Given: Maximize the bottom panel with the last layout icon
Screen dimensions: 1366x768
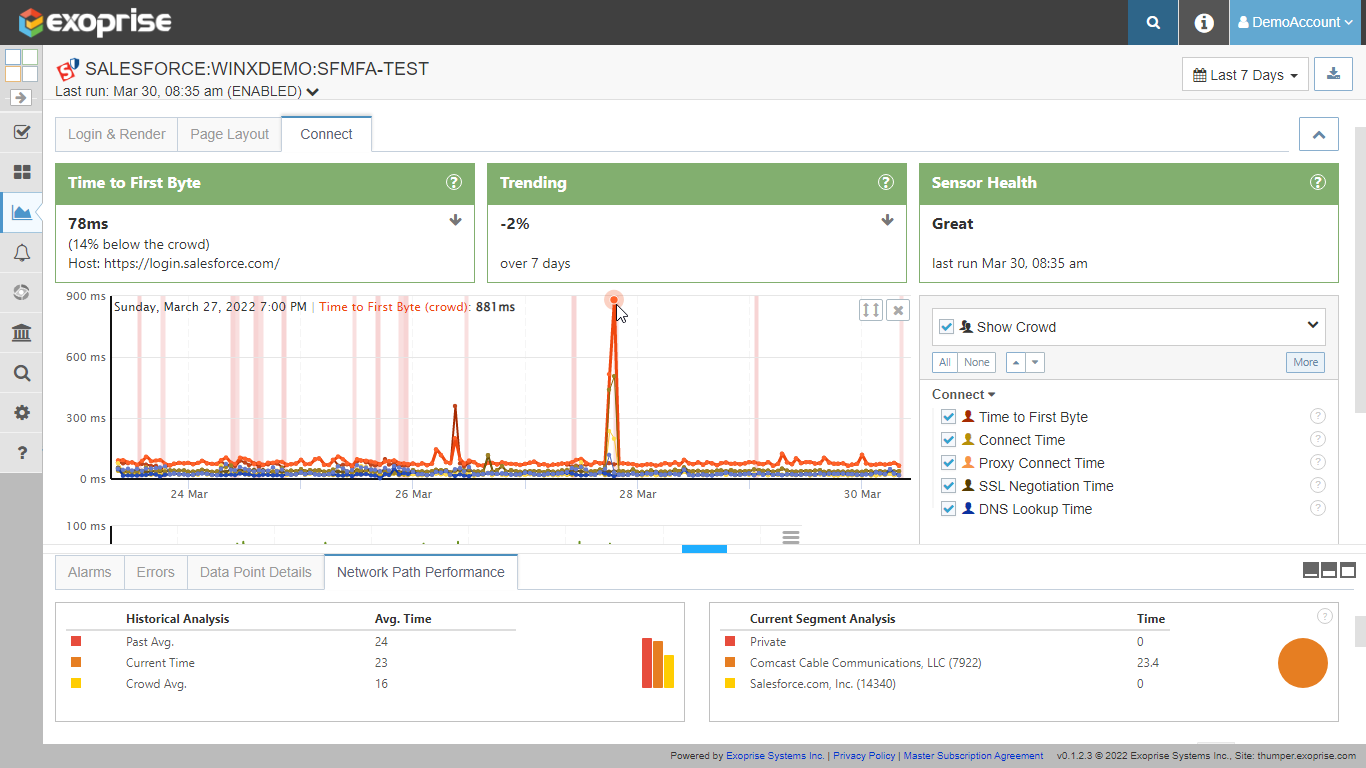Looking at the screenshot, I should (1348, 570).
